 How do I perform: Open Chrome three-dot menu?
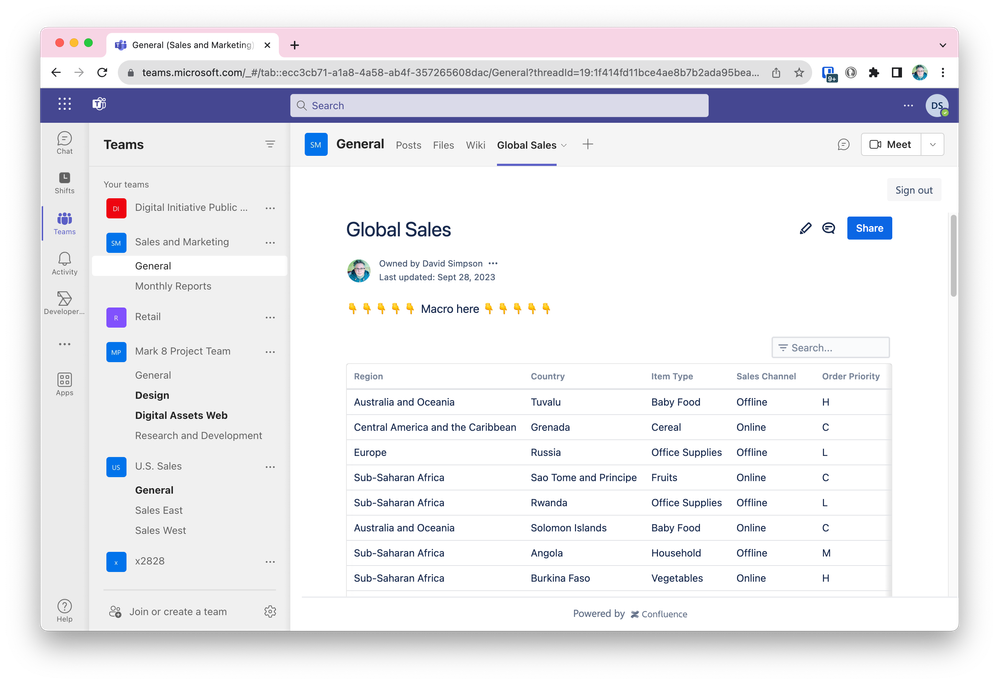943,73
